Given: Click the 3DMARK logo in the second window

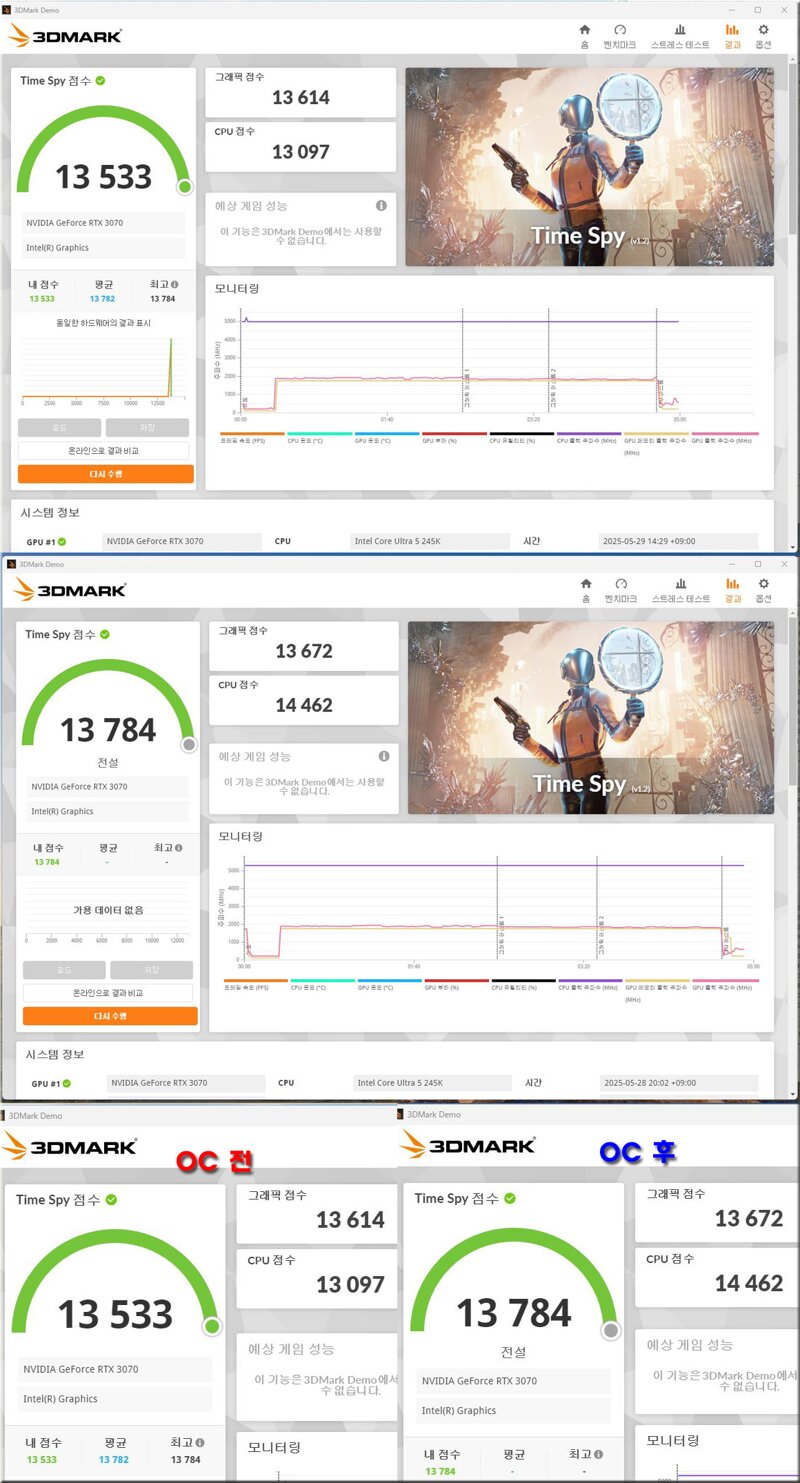Looking at the screenshot, I should 70,590.
